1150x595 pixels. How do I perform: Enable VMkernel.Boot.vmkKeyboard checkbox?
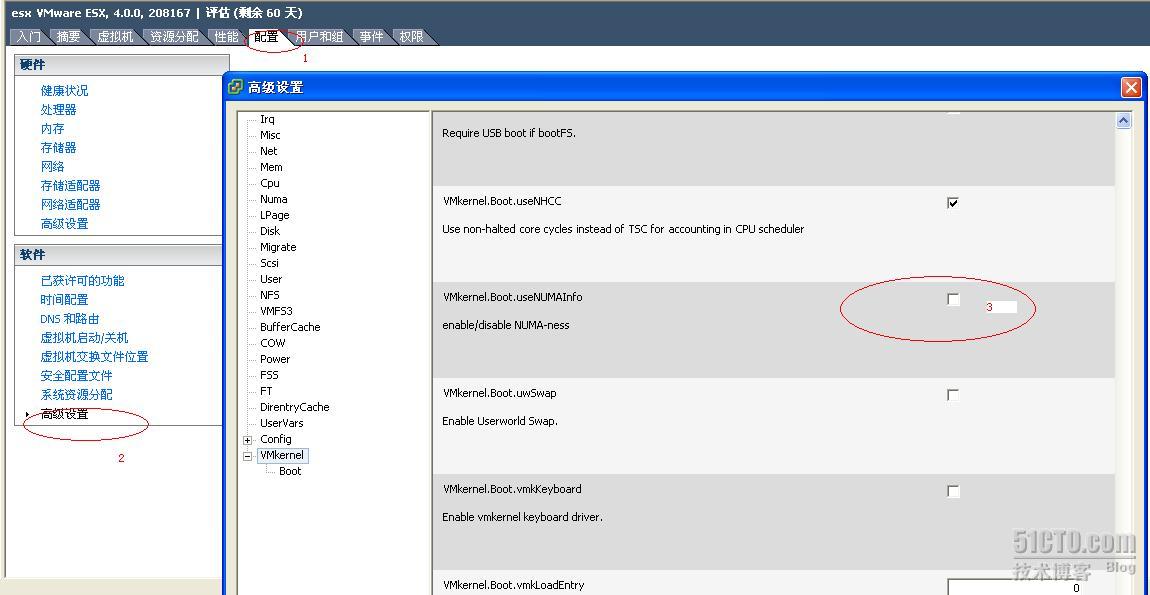click(x=953, y=491)
